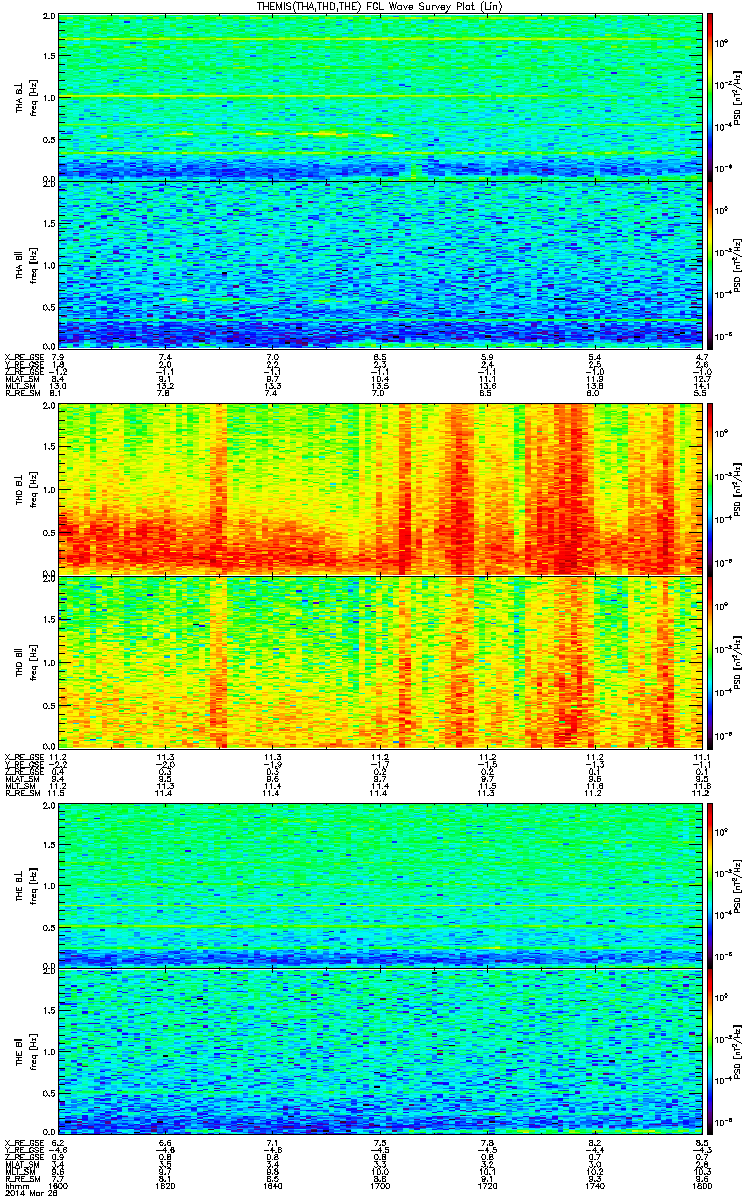Click the color bar beside THD BII panel

tap(711, 661)
